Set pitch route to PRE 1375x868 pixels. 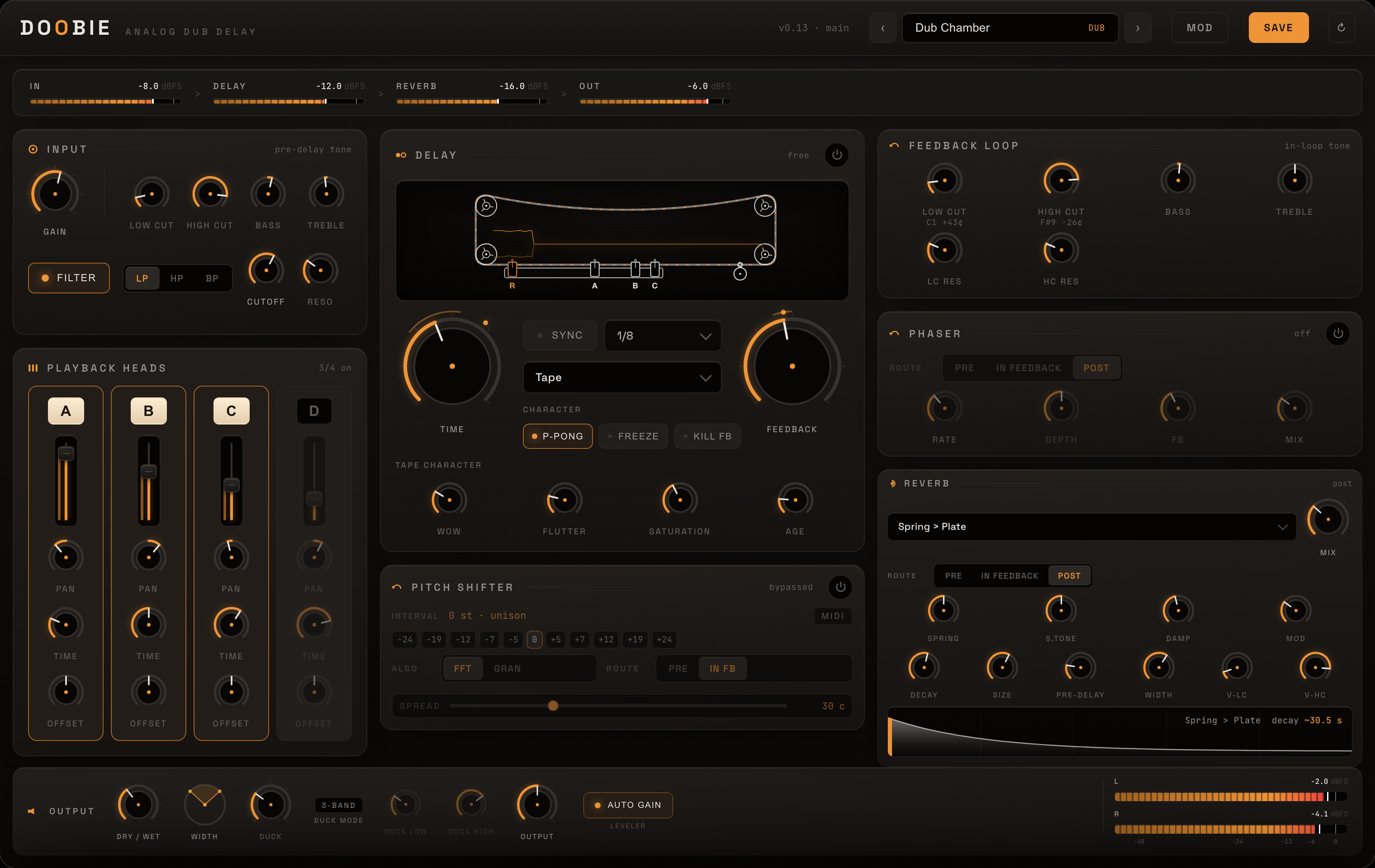coord(678,668)
